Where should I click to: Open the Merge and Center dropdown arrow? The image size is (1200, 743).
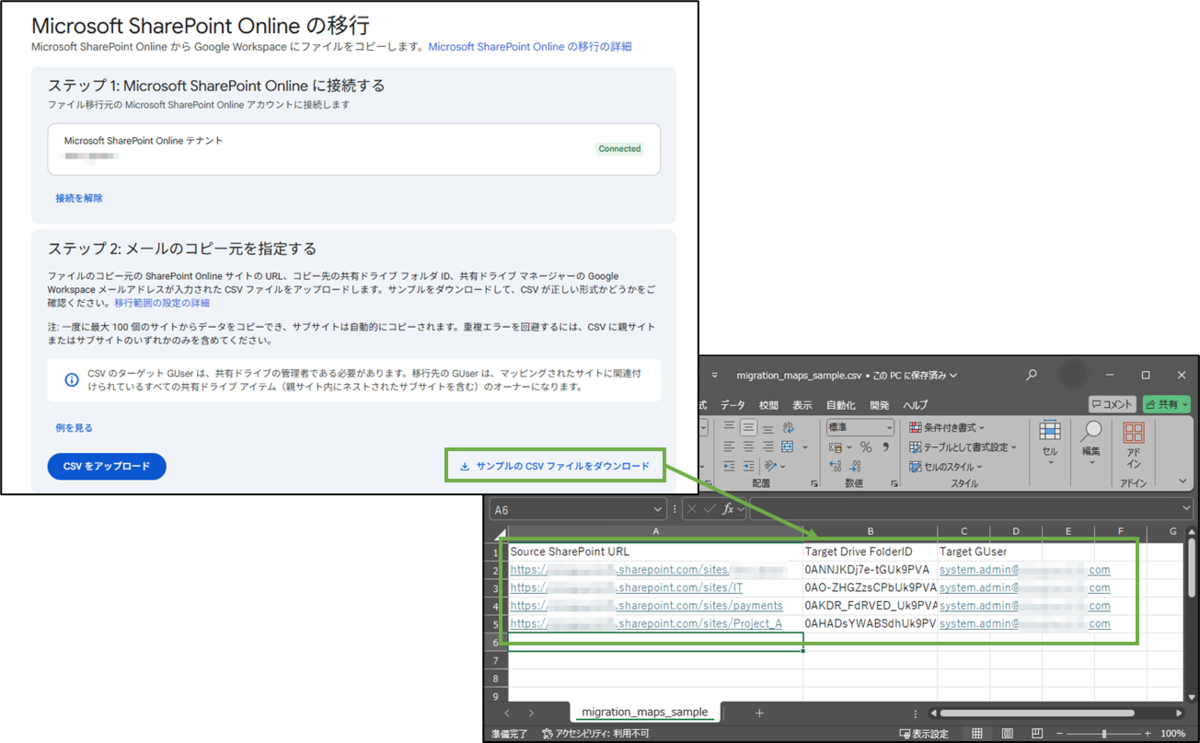click(x=805, y=447)
